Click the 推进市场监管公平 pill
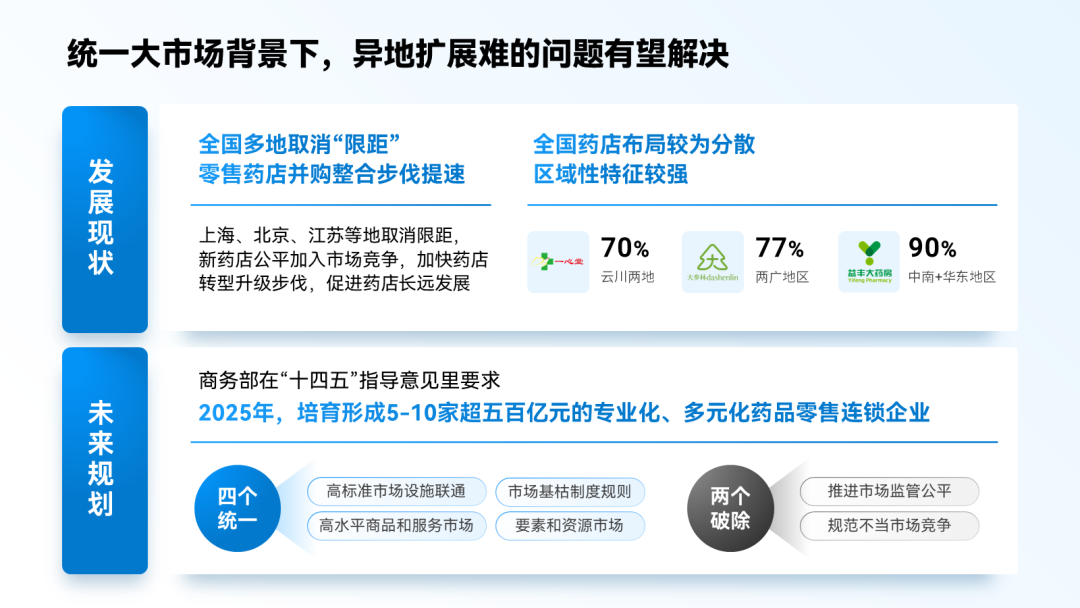The image size is (1080, 608). point(889,491)
